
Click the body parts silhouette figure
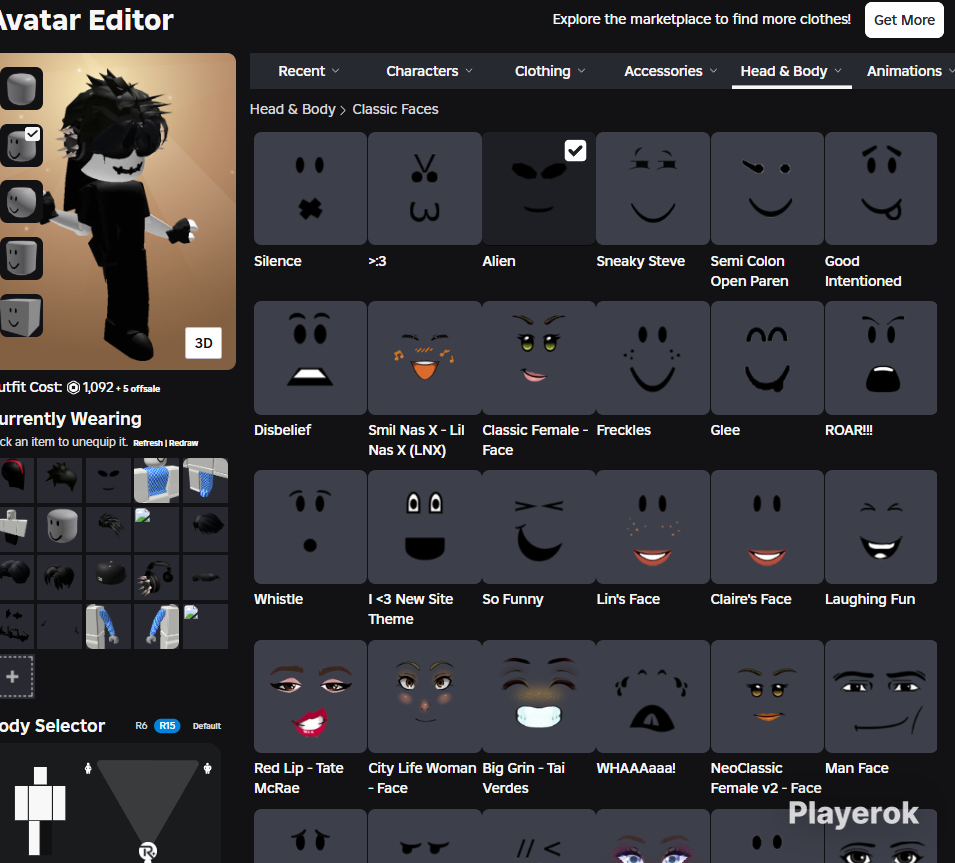click(x=40, y=811)
